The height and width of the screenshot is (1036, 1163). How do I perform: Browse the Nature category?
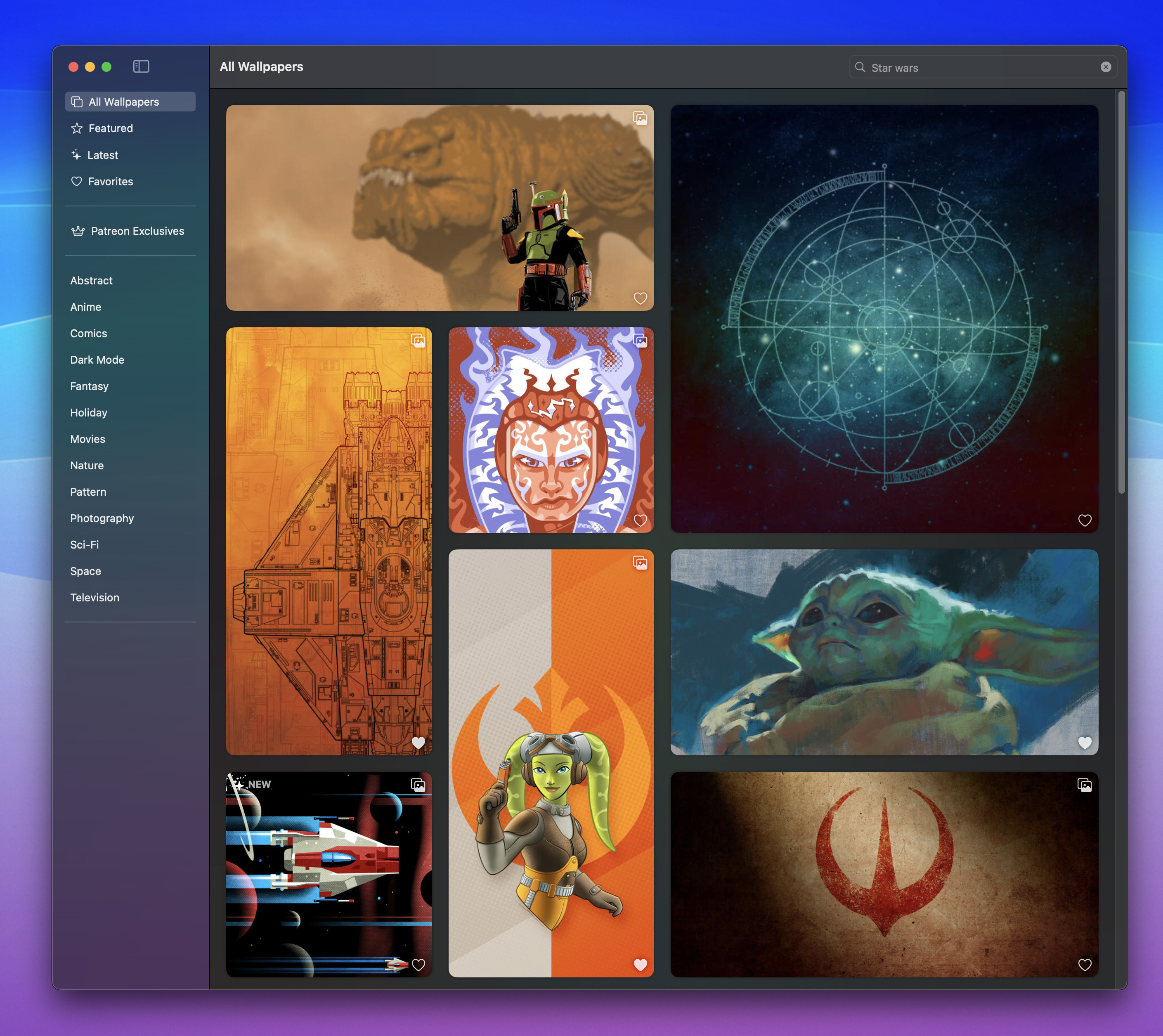coord(87,466)
